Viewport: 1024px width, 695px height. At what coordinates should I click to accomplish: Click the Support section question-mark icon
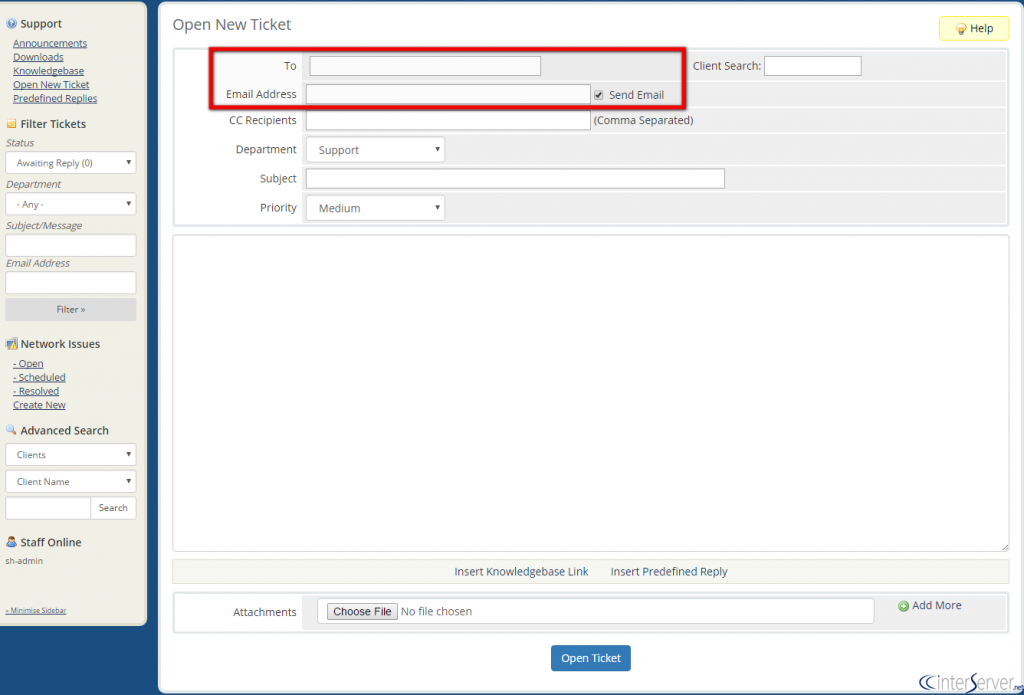(x=11, y=24)
